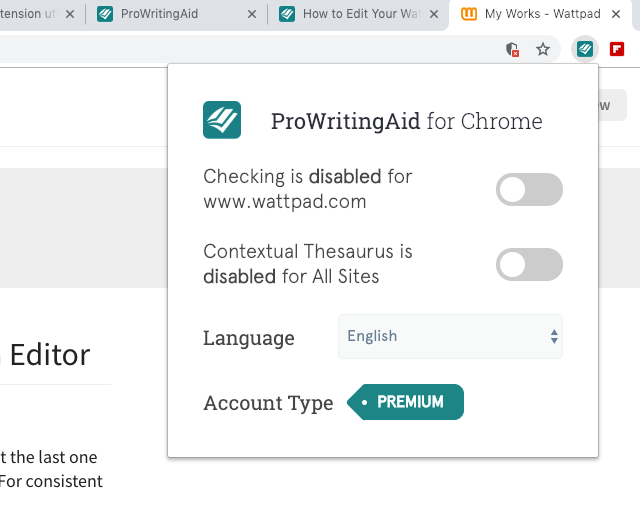640x508 pixels.
Task: Click the ProWritingAid tab favicon
Action: click(x=105, y=14)
